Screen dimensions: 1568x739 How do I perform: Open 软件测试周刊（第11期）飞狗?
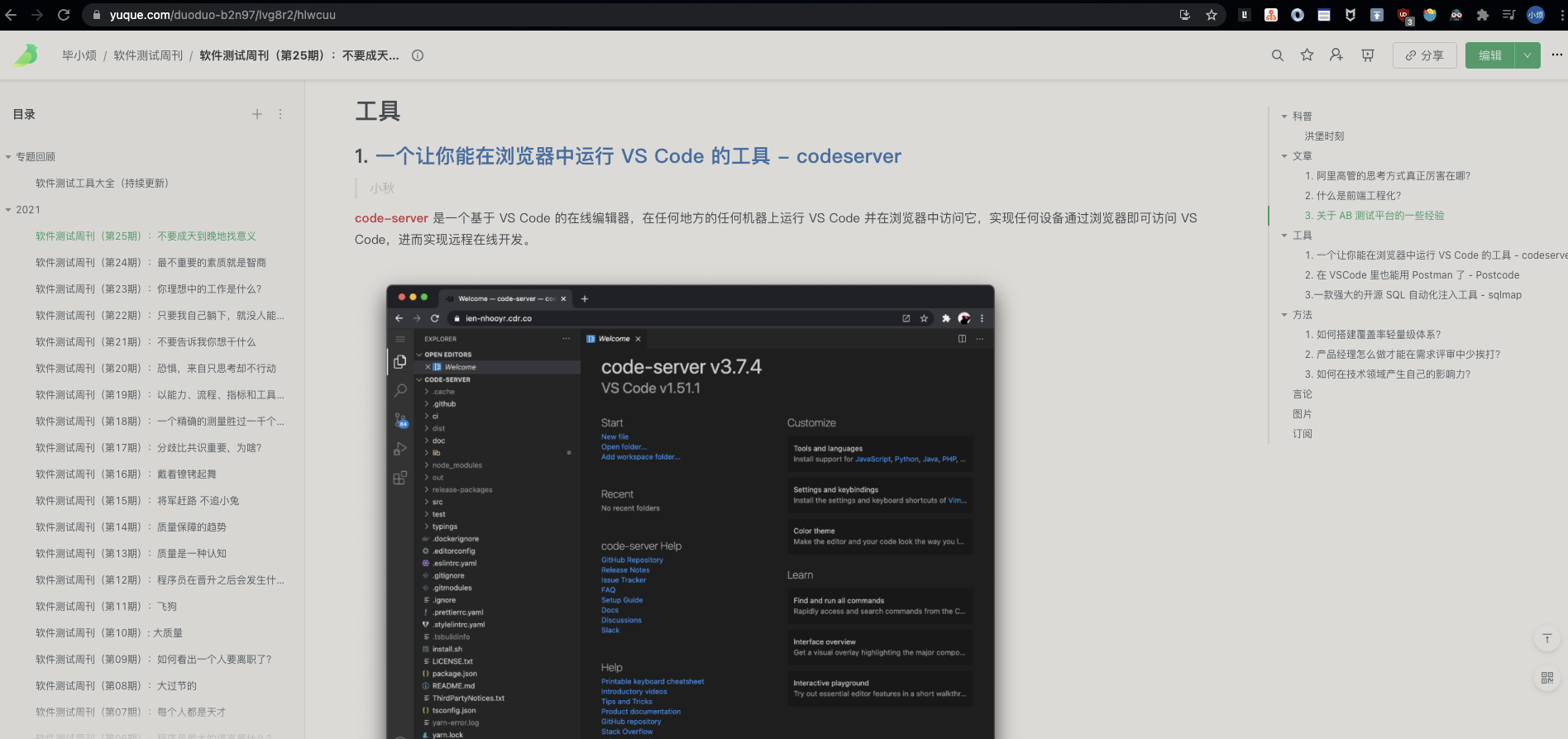[106, 607]
